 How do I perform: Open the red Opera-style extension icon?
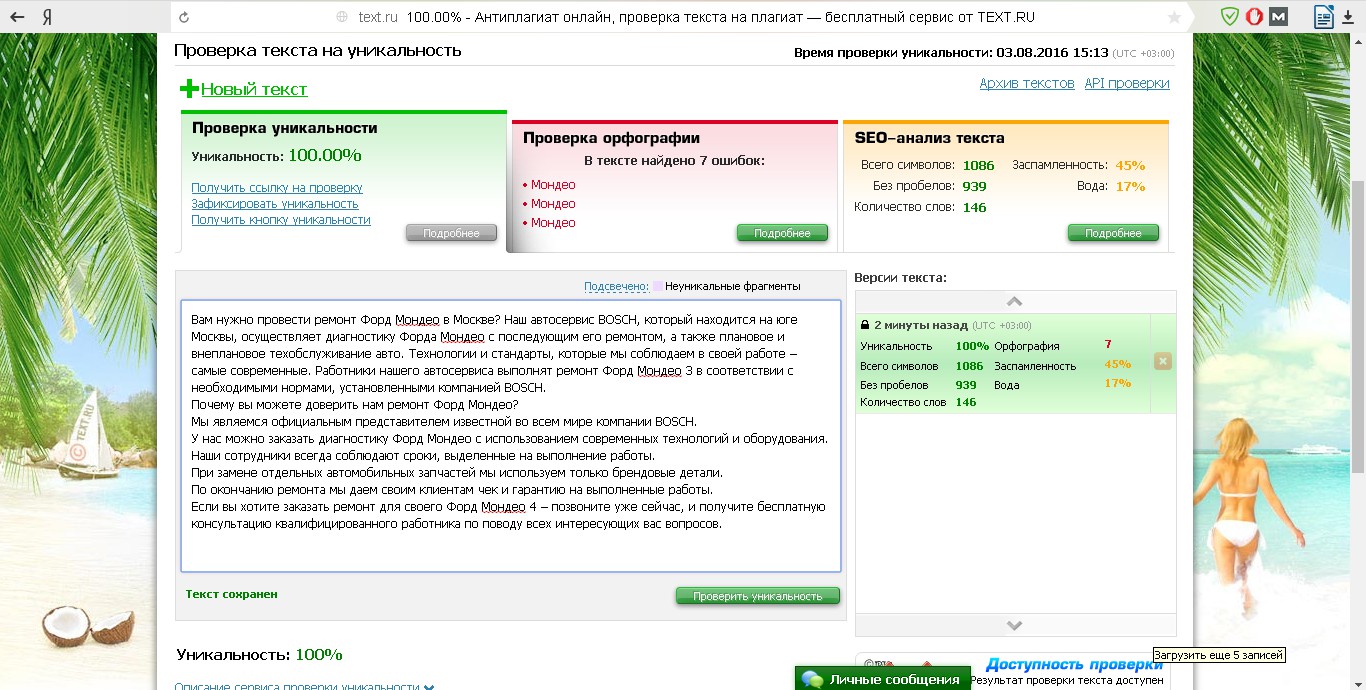1253,17
